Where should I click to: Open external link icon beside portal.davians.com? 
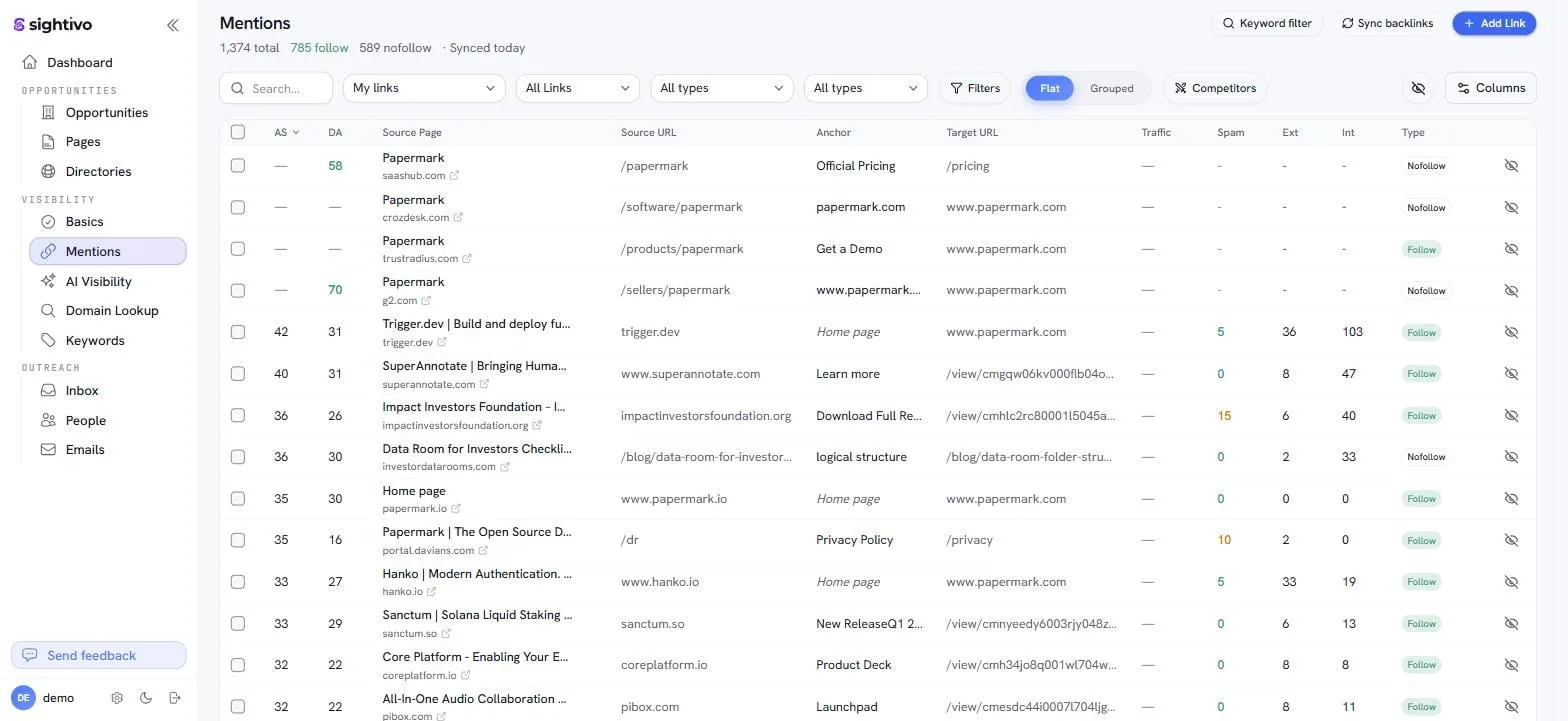[483, 550]
